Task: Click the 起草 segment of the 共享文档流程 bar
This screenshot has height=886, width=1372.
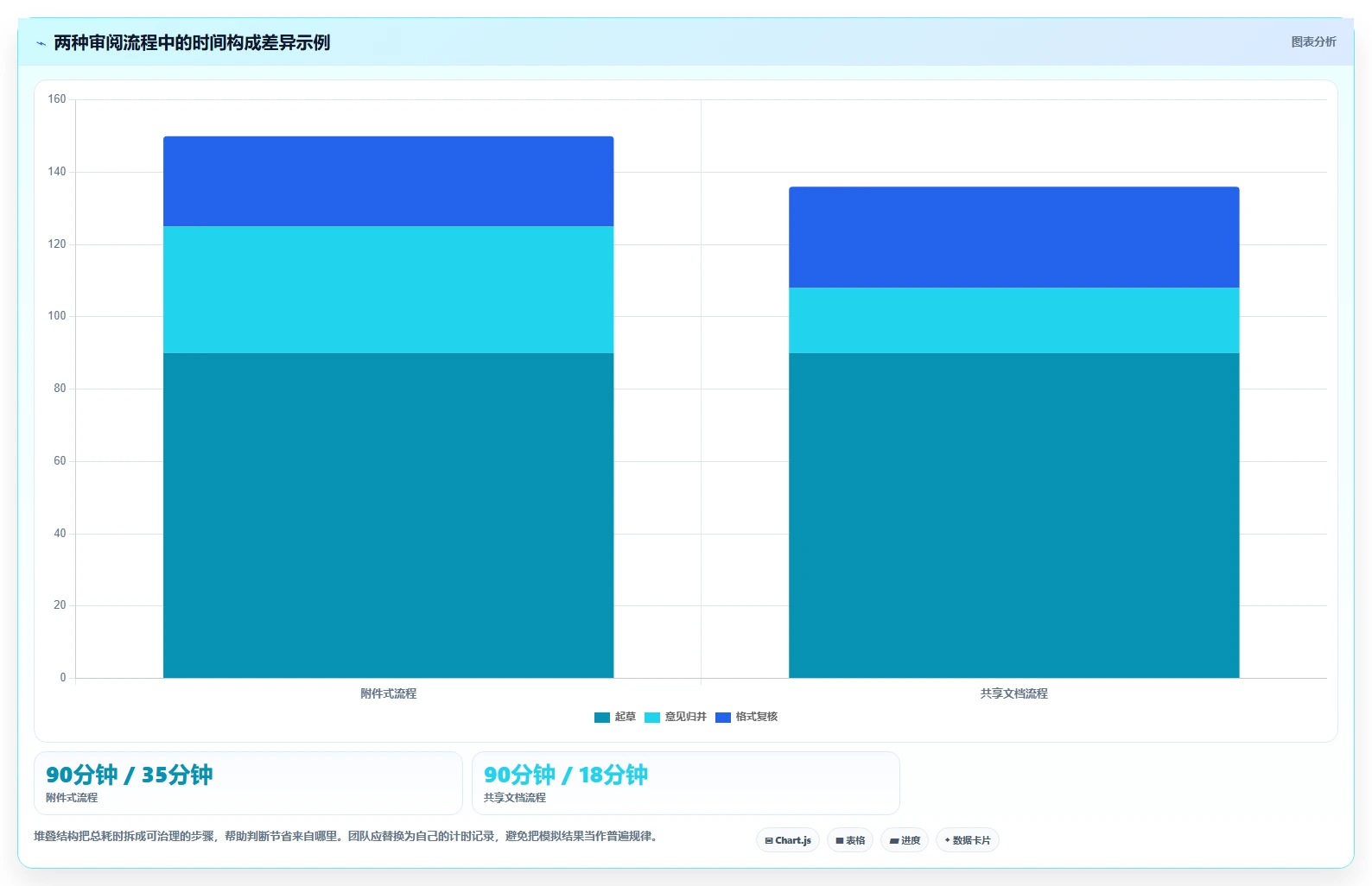Action: click(1014, 516)
